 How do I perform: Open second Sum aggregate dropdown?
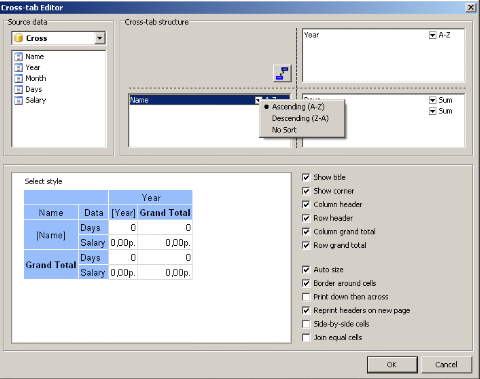432,111
